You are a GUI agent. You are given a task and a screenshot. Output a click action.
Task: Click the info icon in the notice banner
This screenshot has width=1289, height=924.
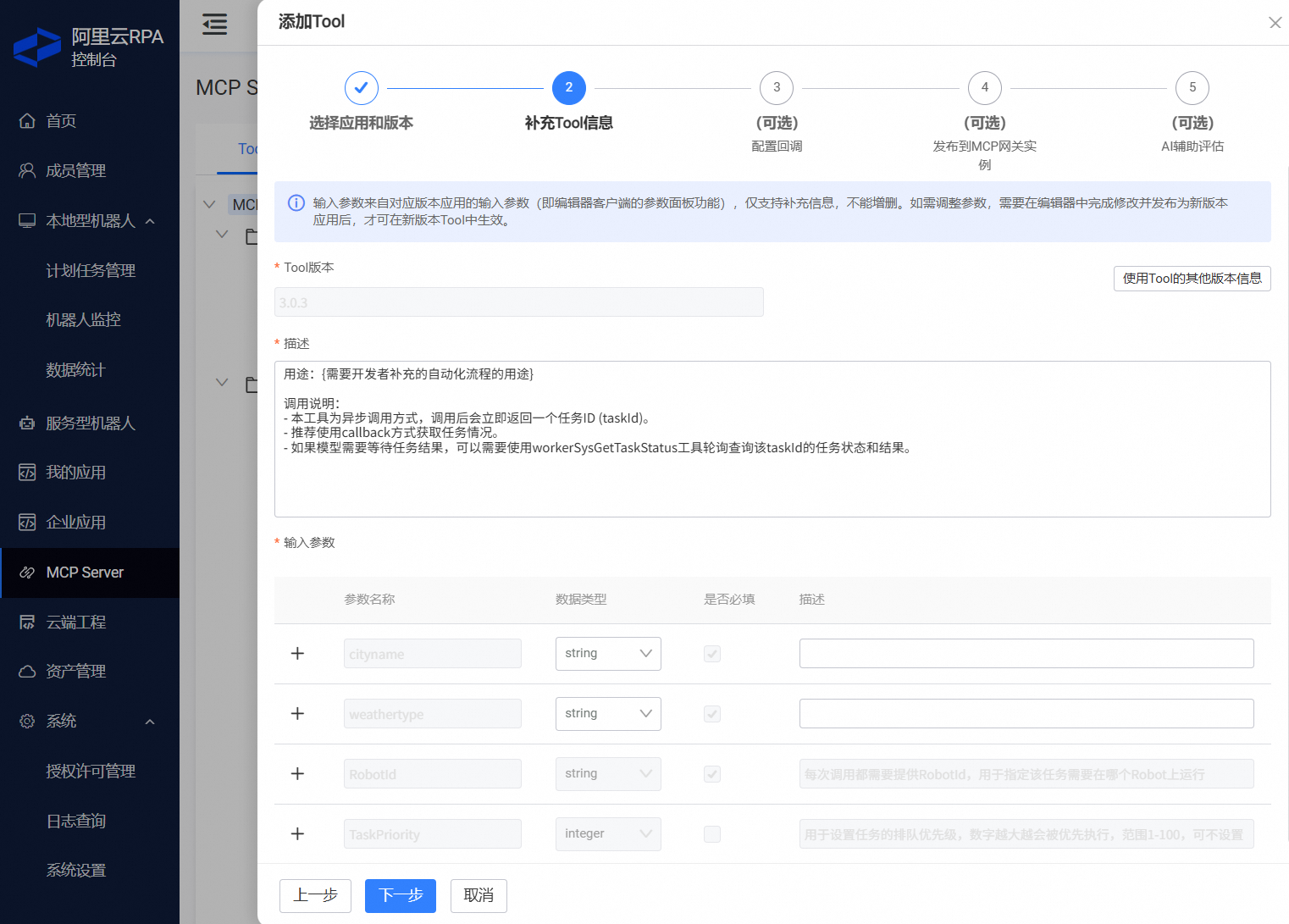296,203
